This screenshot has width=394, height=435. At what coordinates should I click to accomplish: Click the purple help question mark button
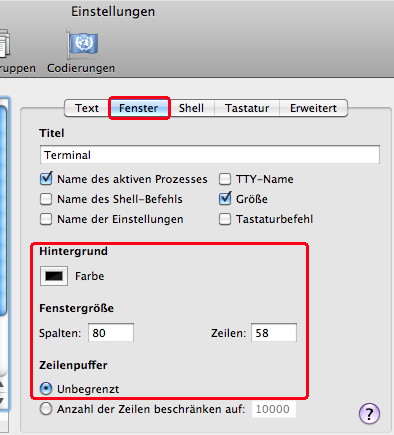coord(369,414)
